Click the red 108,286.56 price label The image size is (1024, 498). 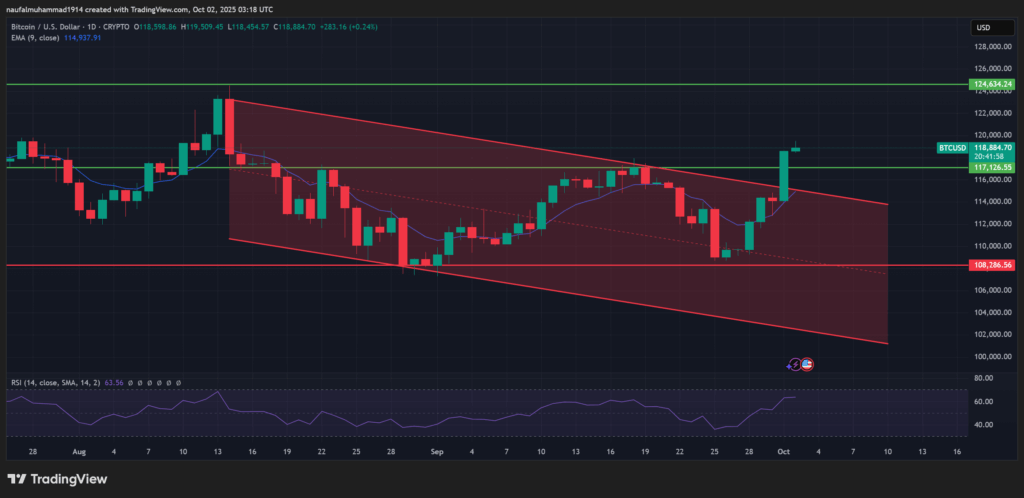point(993,266)
